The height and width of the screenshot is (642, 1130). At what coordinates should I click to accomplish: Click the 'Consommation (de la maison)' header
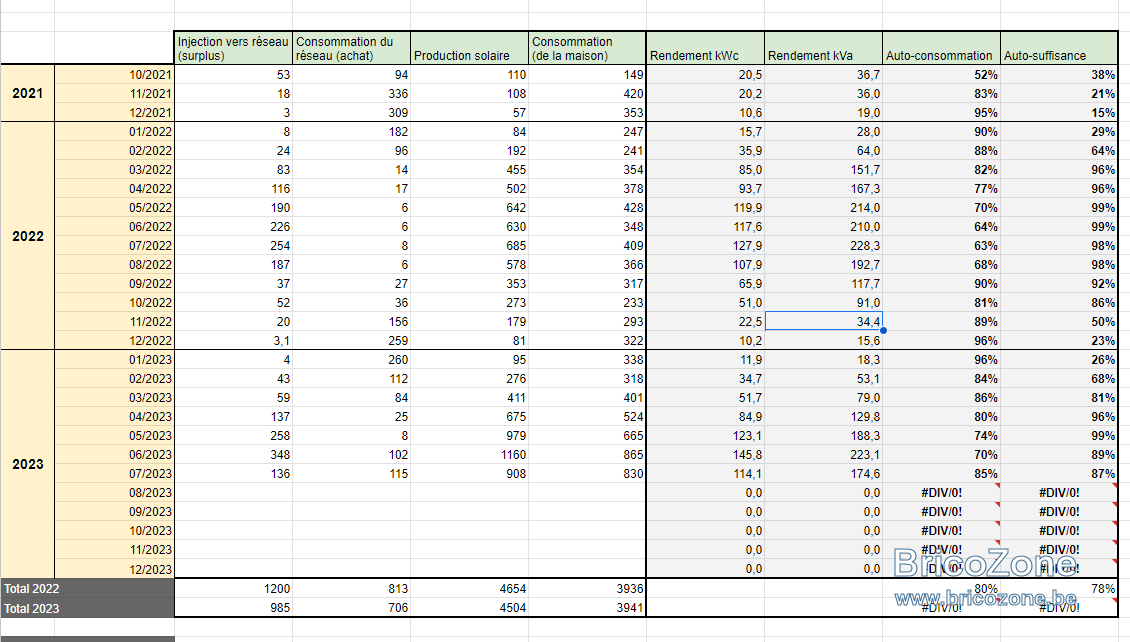[587, 48]
